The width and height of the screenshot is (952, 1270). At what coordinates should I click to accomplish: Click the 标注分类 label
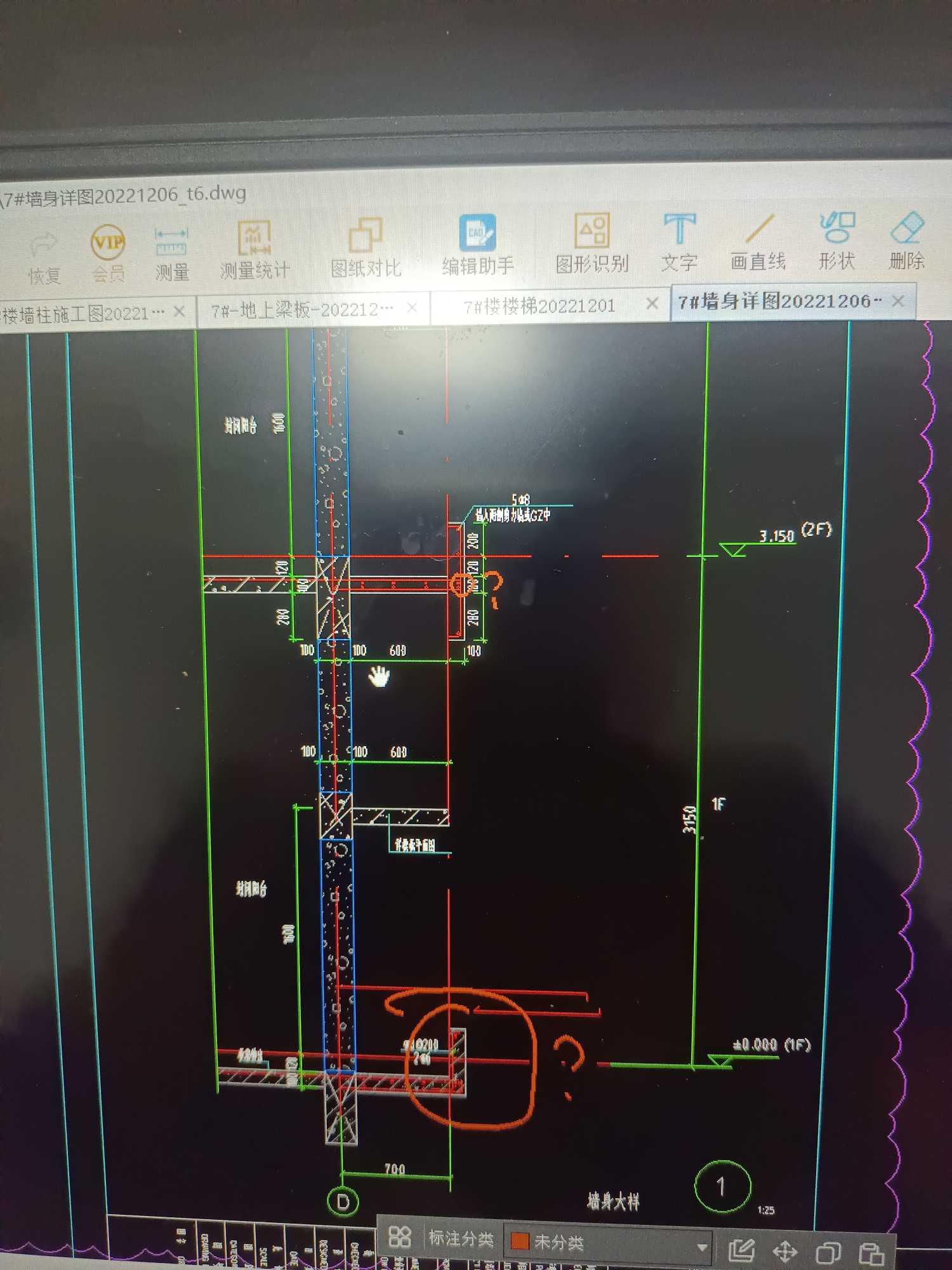461,1239
